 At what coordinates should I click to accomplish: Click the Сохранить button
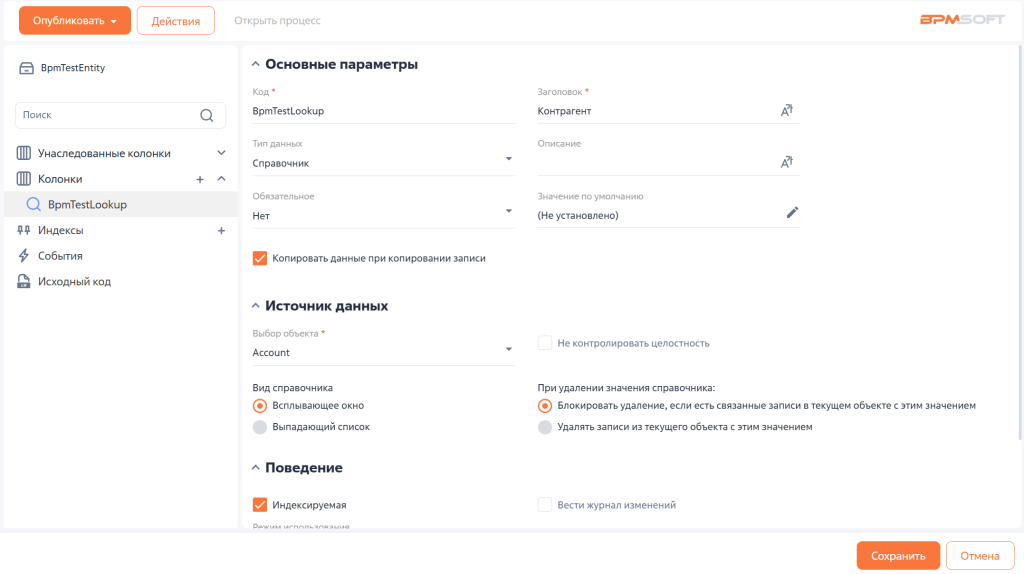(898, 556)
